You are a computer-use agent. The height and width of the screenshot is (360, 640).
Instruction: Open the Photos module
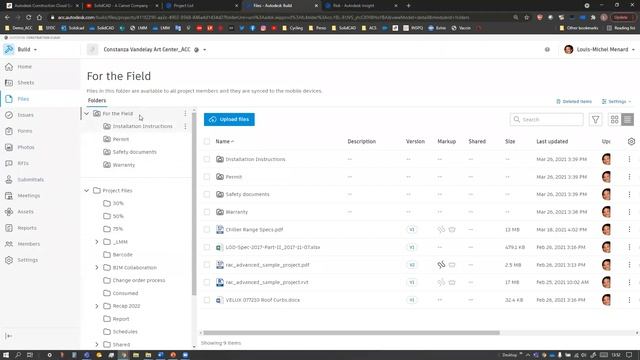pos(26,147)
